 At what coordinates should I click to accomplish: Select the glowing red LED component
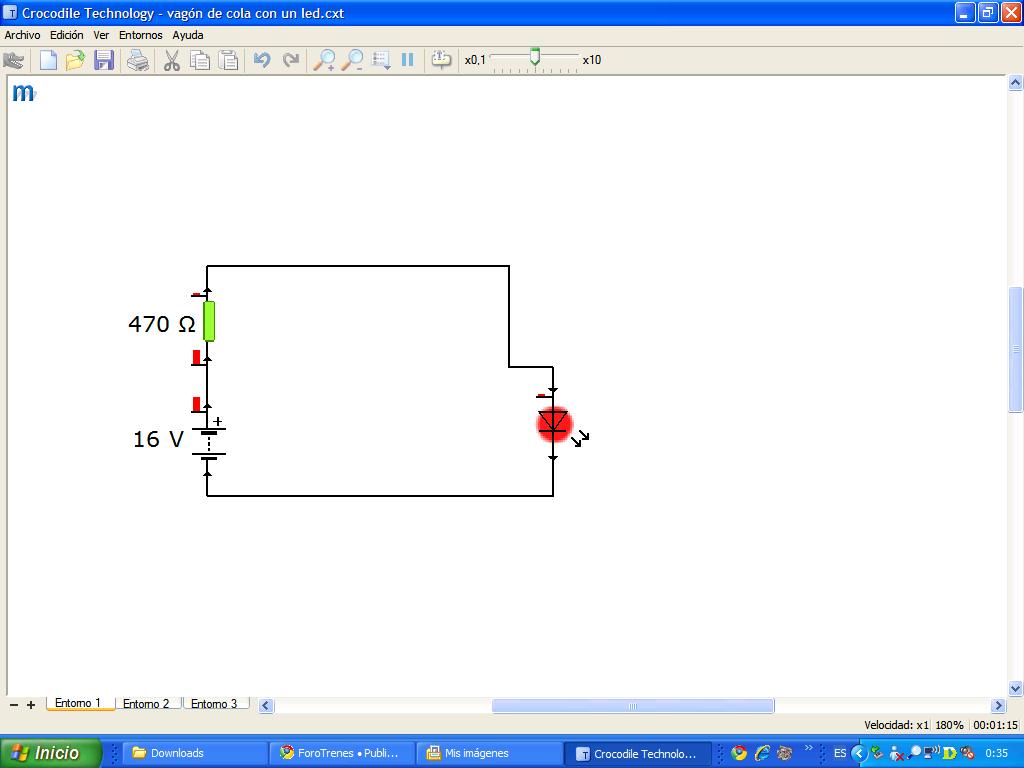(x=554, y=424)
